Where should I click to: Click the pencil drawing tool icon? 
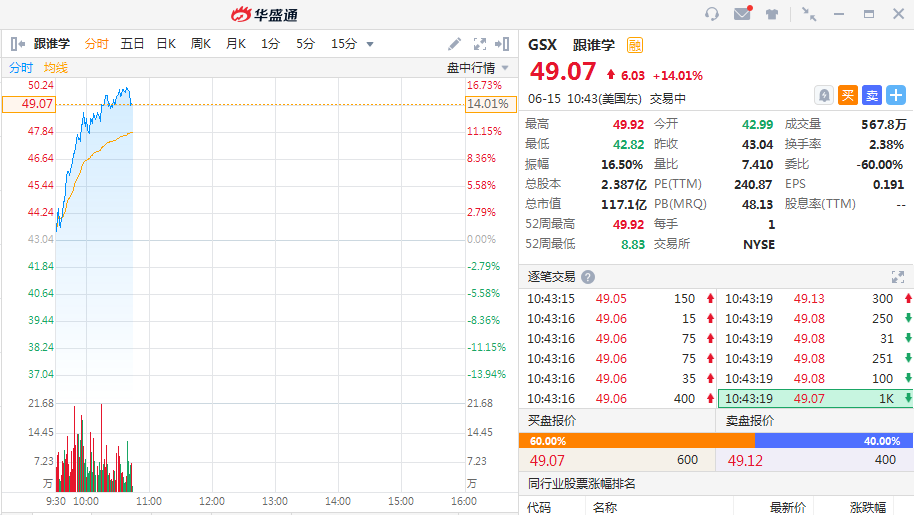pos(454,44)
